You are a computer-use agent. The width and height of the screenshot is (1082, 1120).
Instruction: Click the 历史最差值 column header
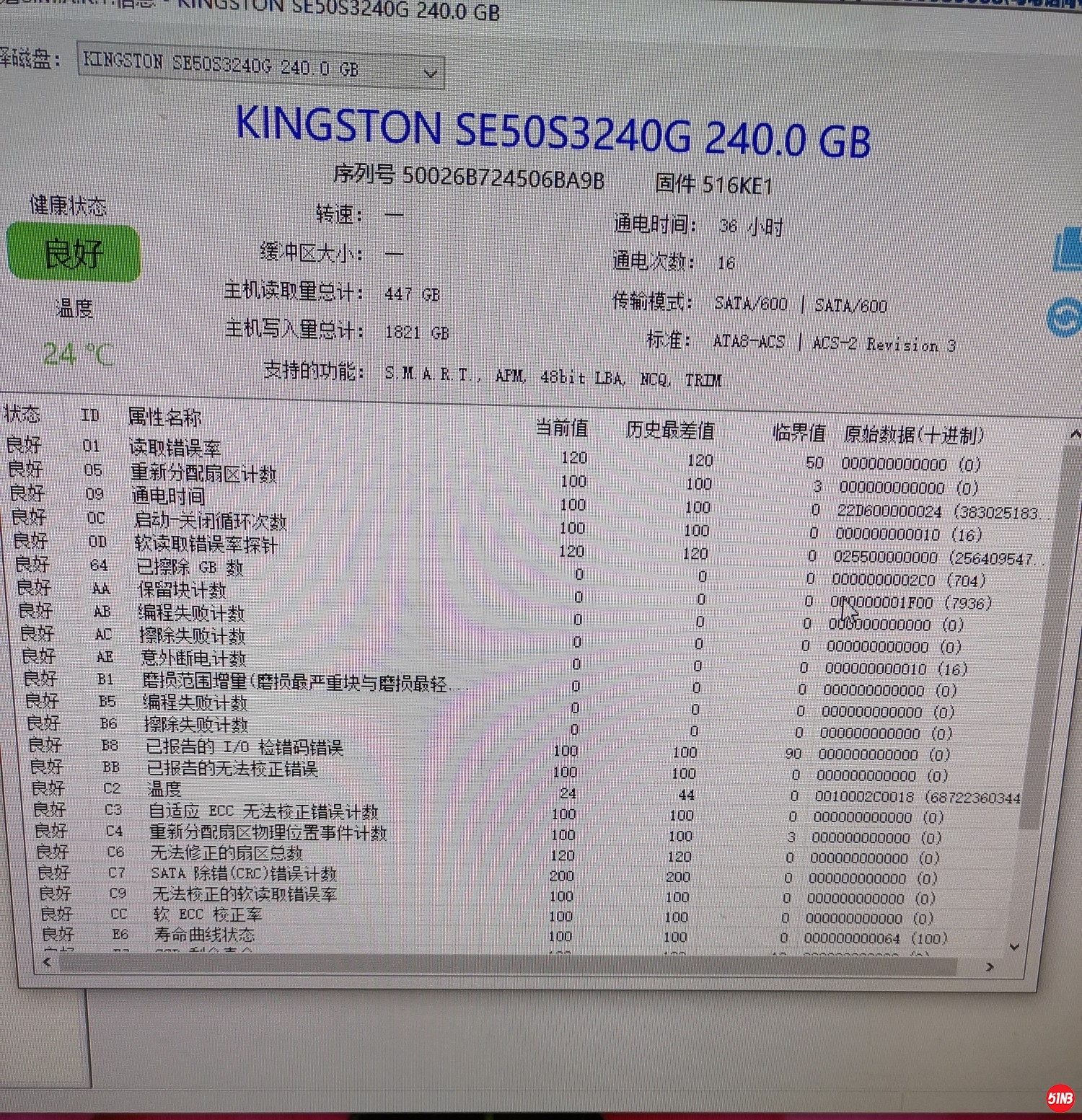tap(669, 430)
